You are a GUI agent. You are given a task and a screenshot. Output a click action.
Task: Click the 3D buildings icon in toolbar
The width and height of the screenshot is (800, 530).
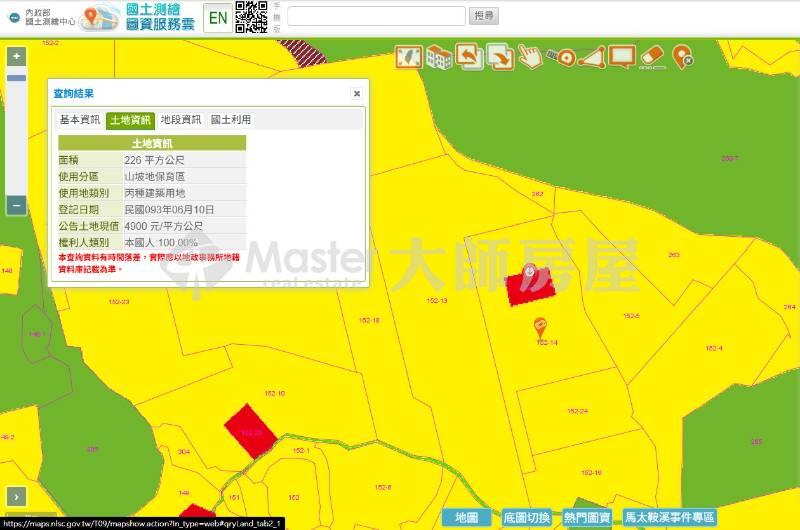437,57
